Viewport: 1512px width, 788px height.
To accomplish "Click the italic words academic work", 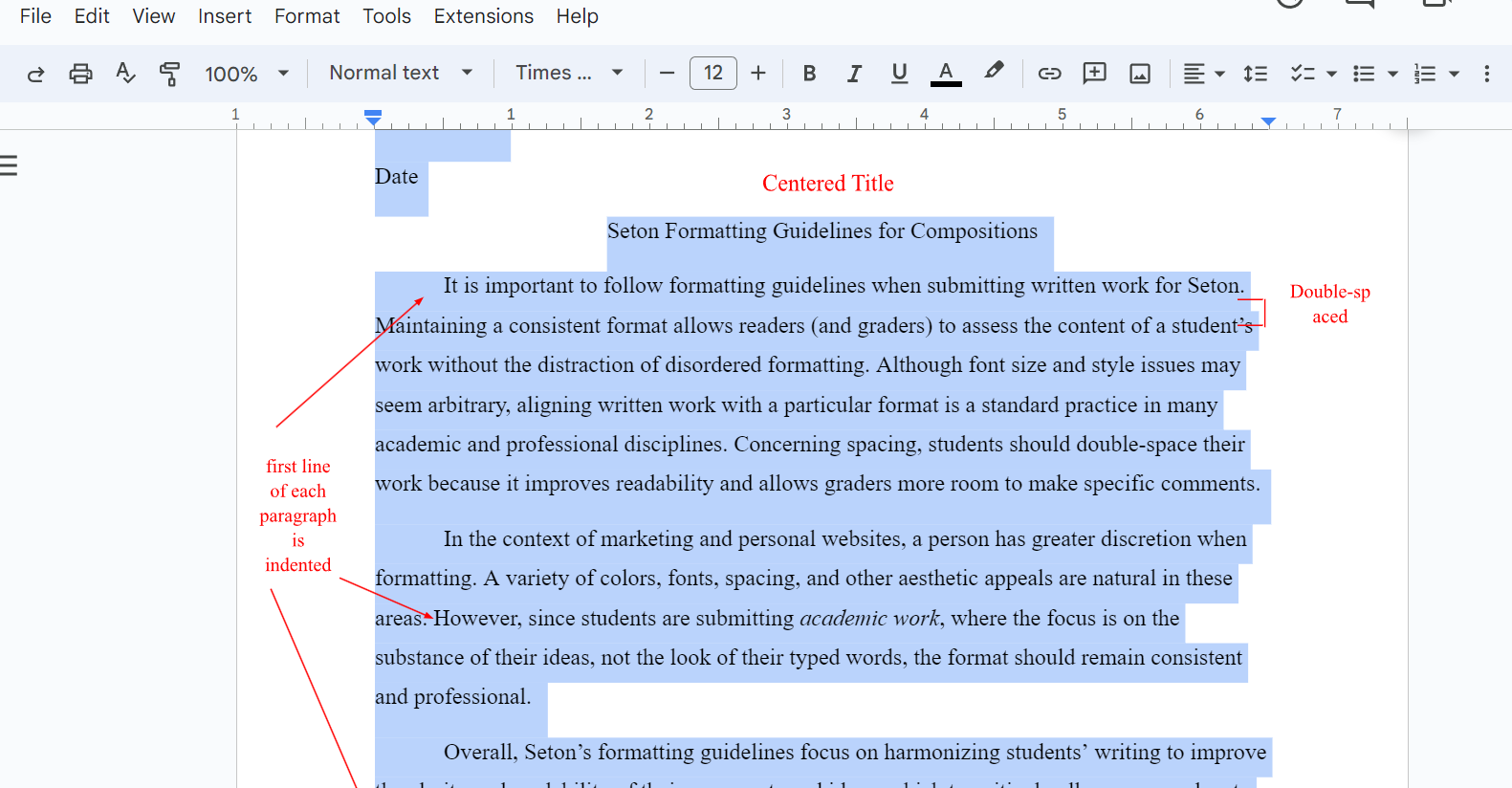I will (869, 618).
